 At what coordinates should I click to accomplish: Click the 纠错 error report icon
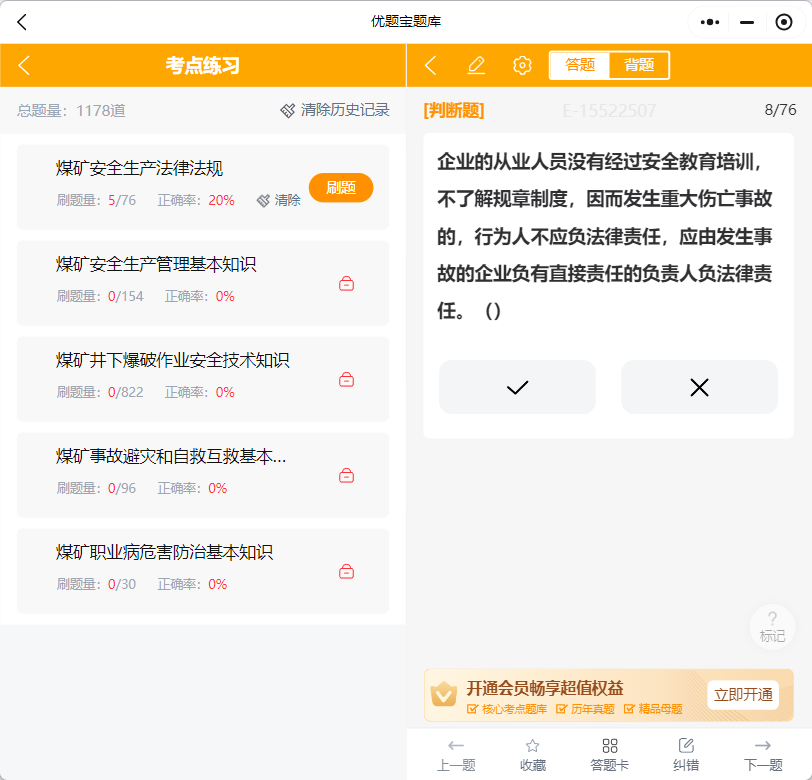click(686, 746)
